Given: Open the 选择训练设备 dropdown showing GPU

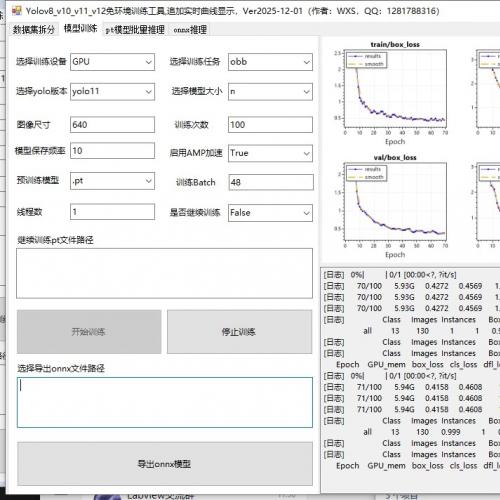Looking at the screenshot, I should pyautogui.click(x=112, y=62).
